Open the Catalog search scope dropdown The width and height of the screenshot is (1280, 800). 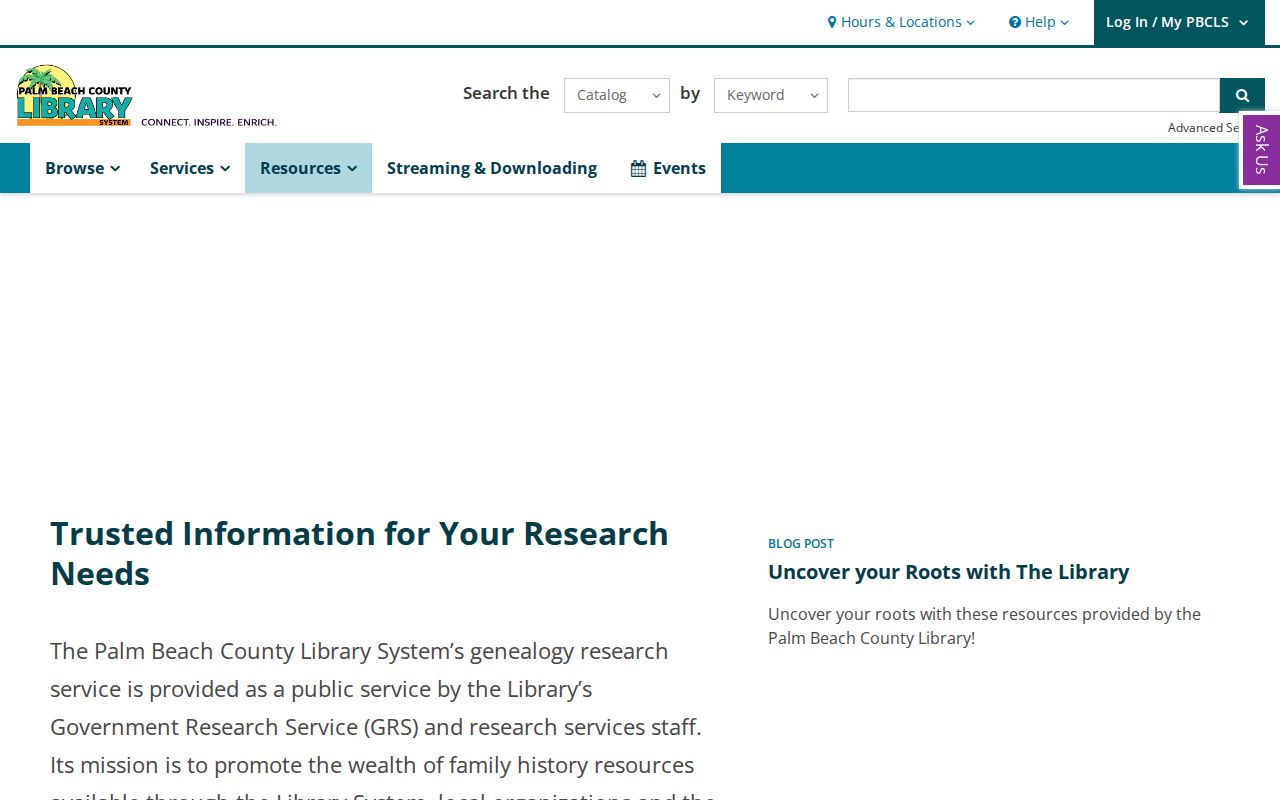coord(617,95)
